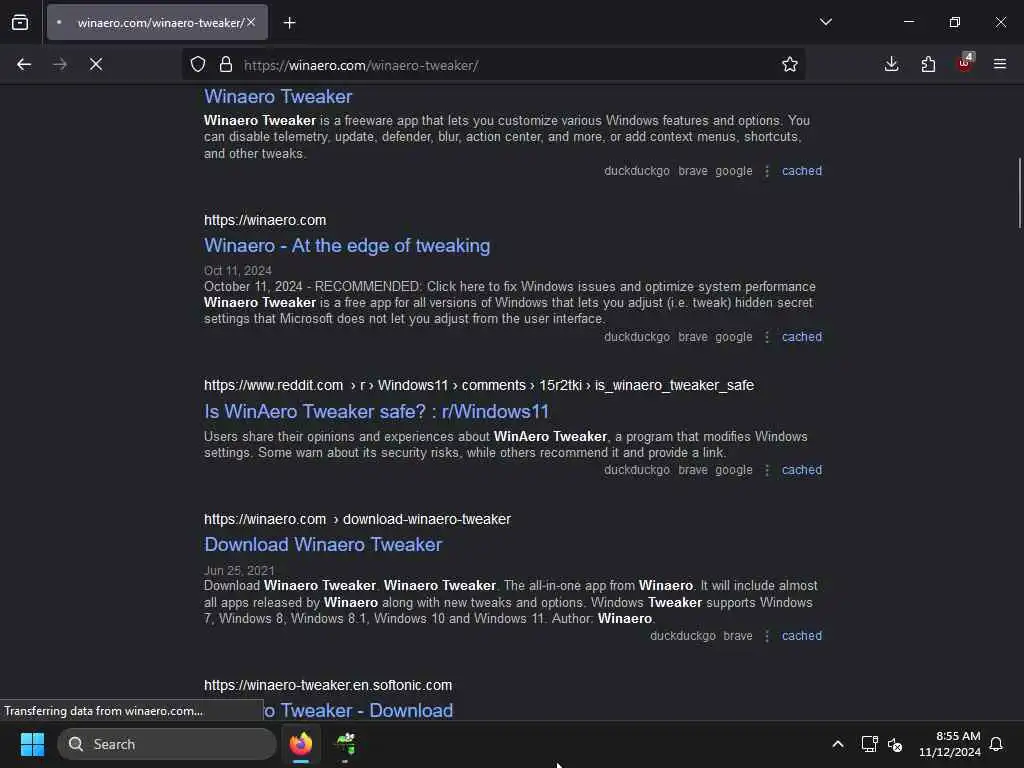
Task: Show hidden system tray icons chevron
Action: (838, 744)
